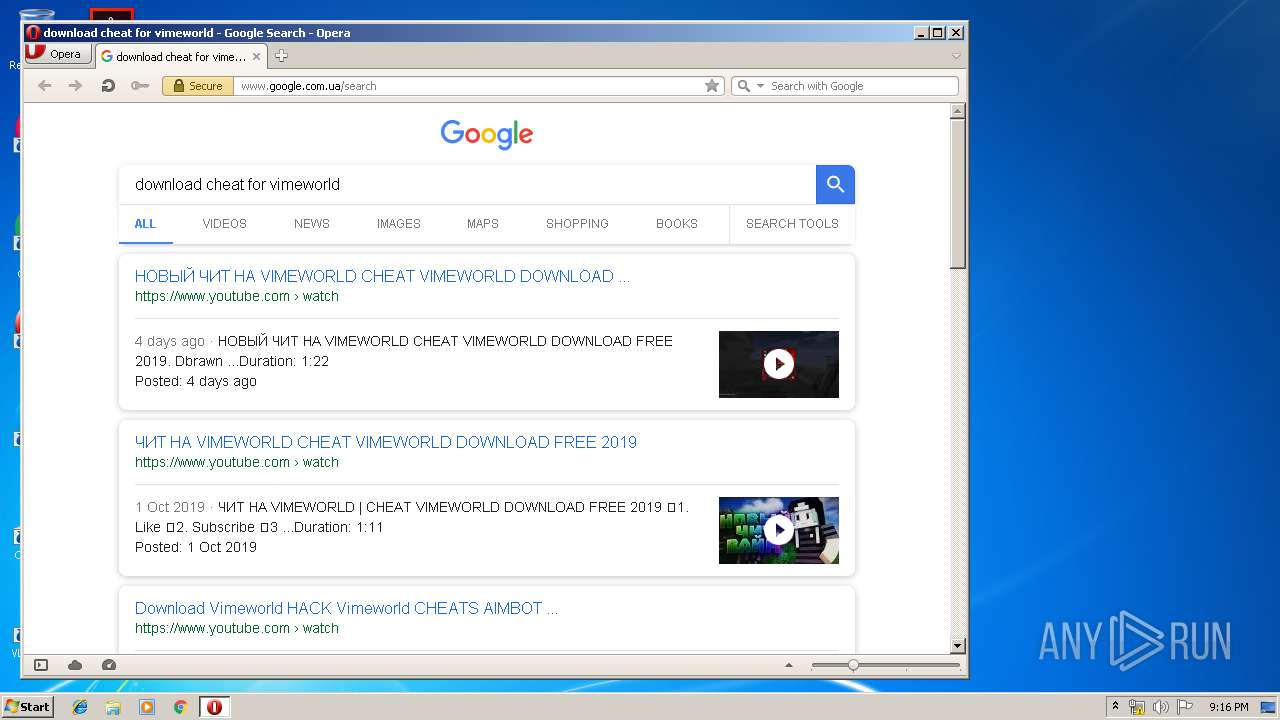Open the Opera menu button
The image size is (1280, 720).
57,55
